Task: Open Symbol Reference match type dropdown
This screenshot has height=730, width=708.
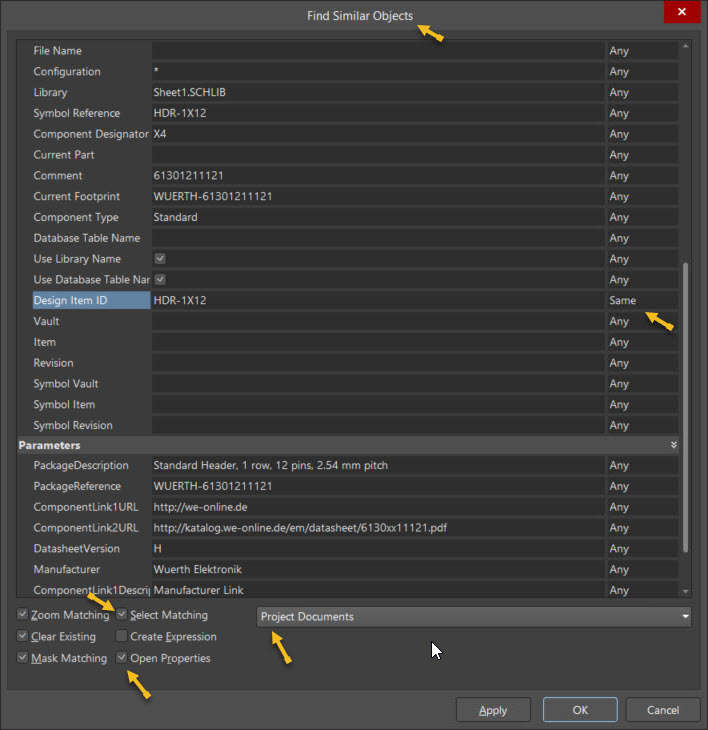Action: (642, 113)
